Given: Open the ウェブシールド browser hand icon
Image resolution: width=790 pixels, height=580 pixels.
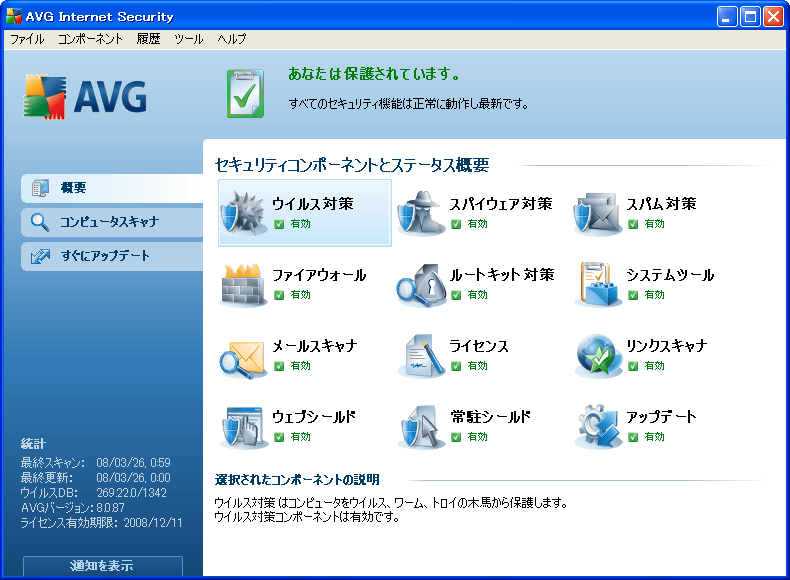Looking at the screenshot, I should (x=244, y=427).
